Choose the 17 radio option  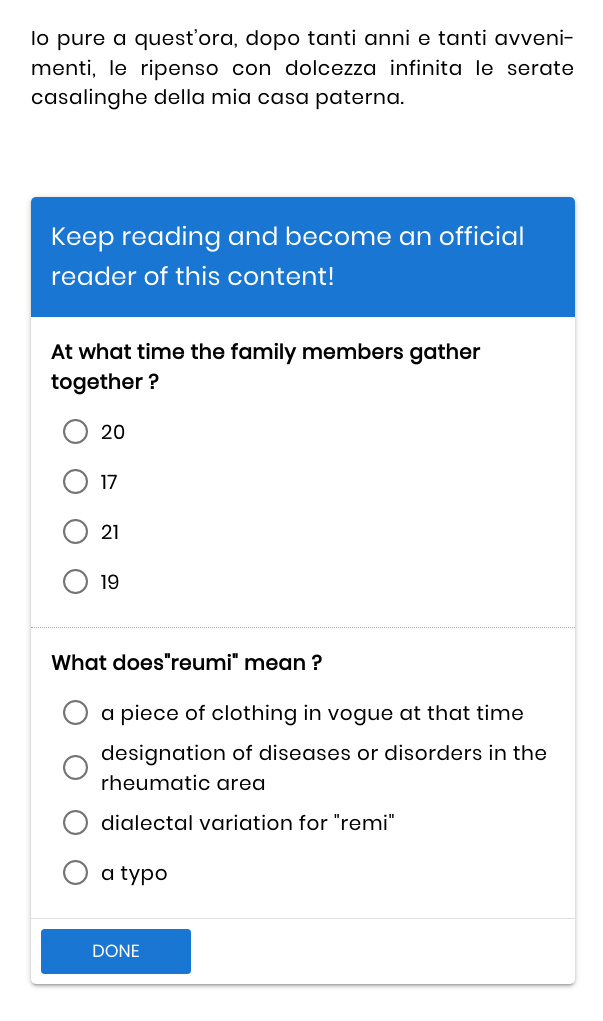coord(76,482)
